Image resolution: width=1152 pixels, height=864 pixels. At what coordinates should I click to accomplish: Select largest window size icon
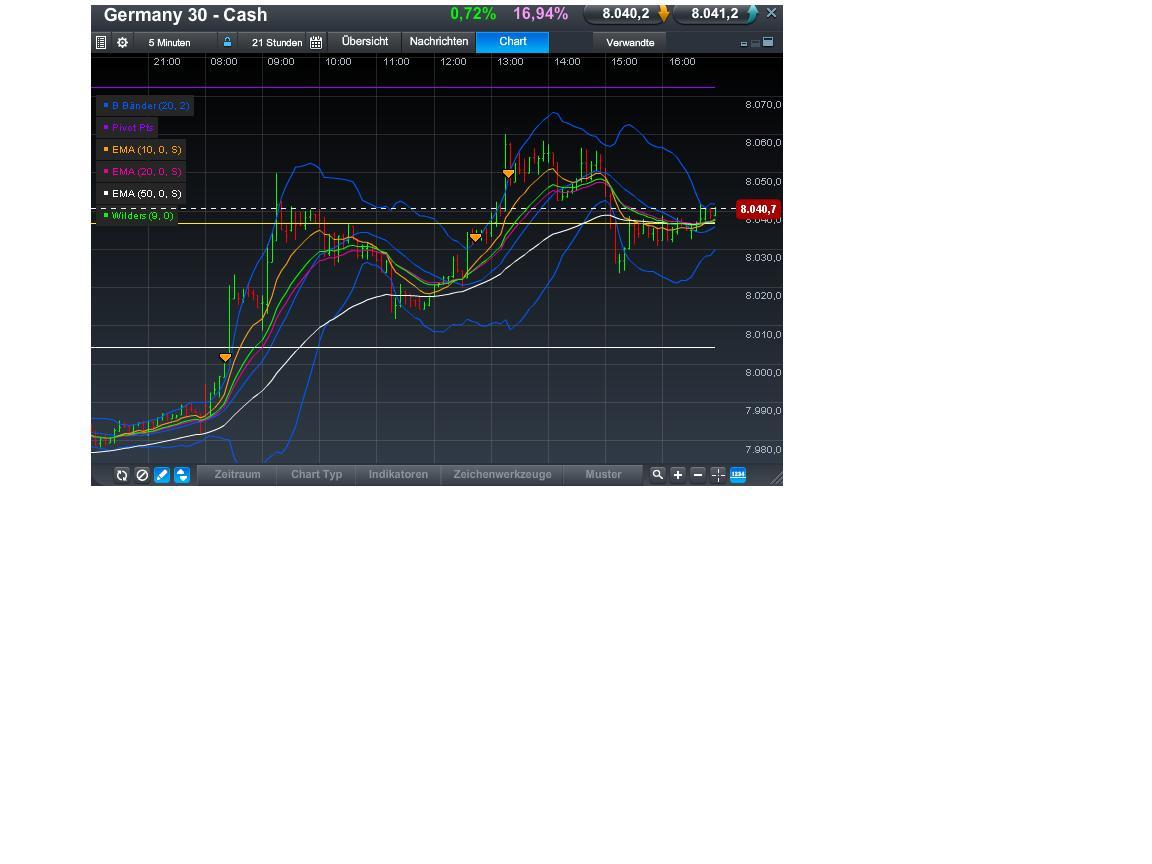pyautogui.click(x=768, y=42)
